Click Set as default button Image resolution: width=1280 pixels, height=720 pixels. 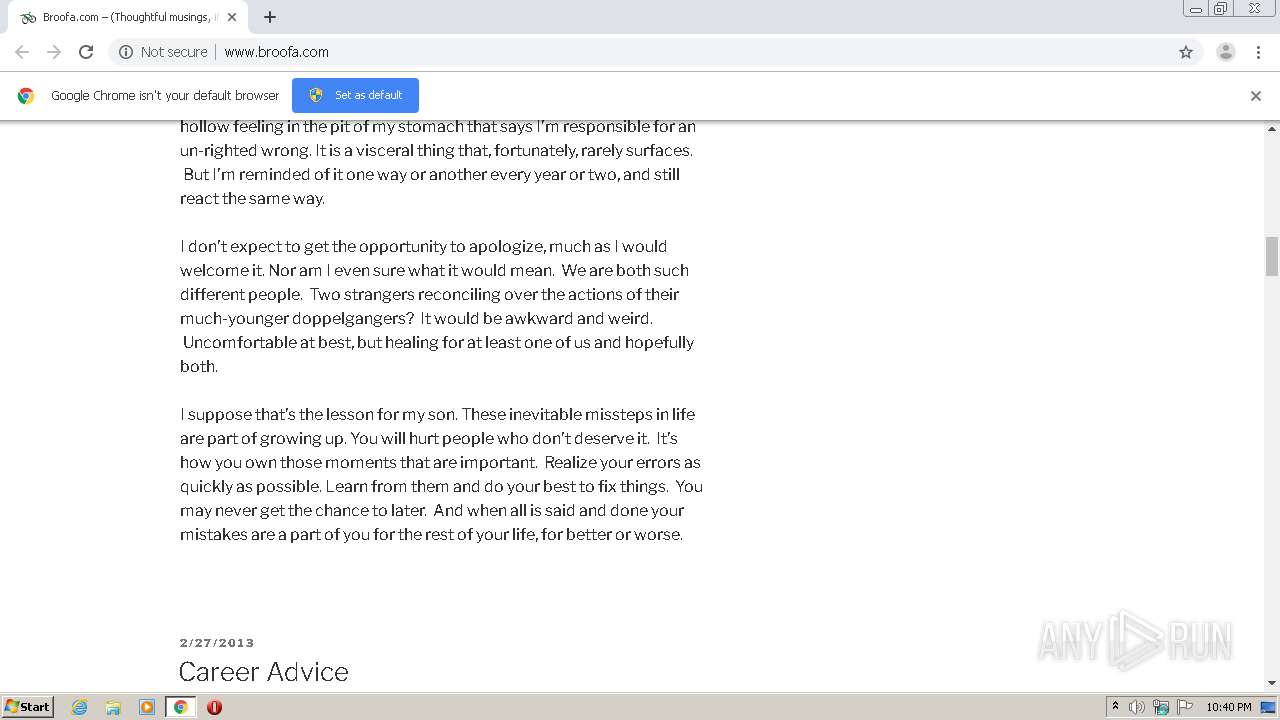coord(355,95)
